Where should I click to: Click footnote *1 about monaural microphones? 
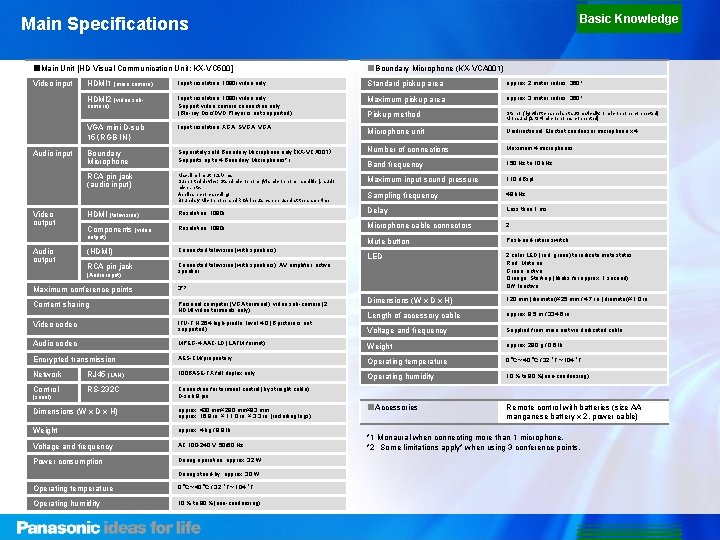465,438
